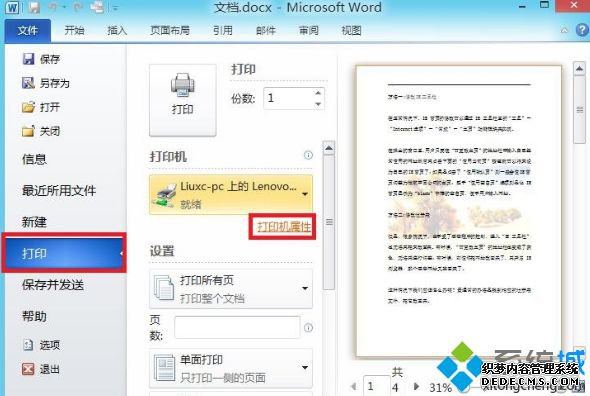This screenshot has height=396, width=590.
Task: Open the 文件 tab
Action: [x=27, y=30]
